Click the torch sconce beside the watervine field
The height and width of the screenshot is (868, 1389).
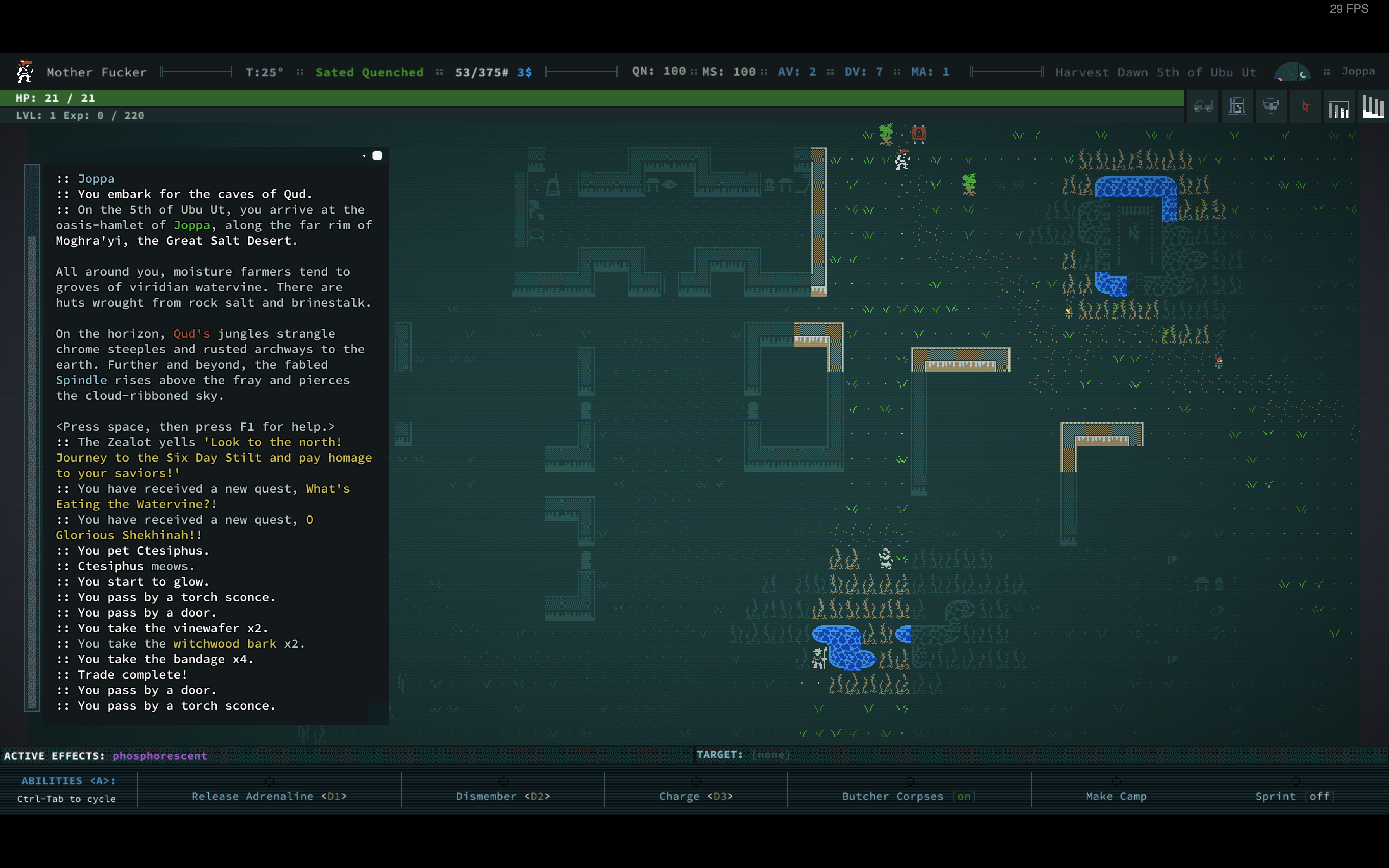point(1068,310)
